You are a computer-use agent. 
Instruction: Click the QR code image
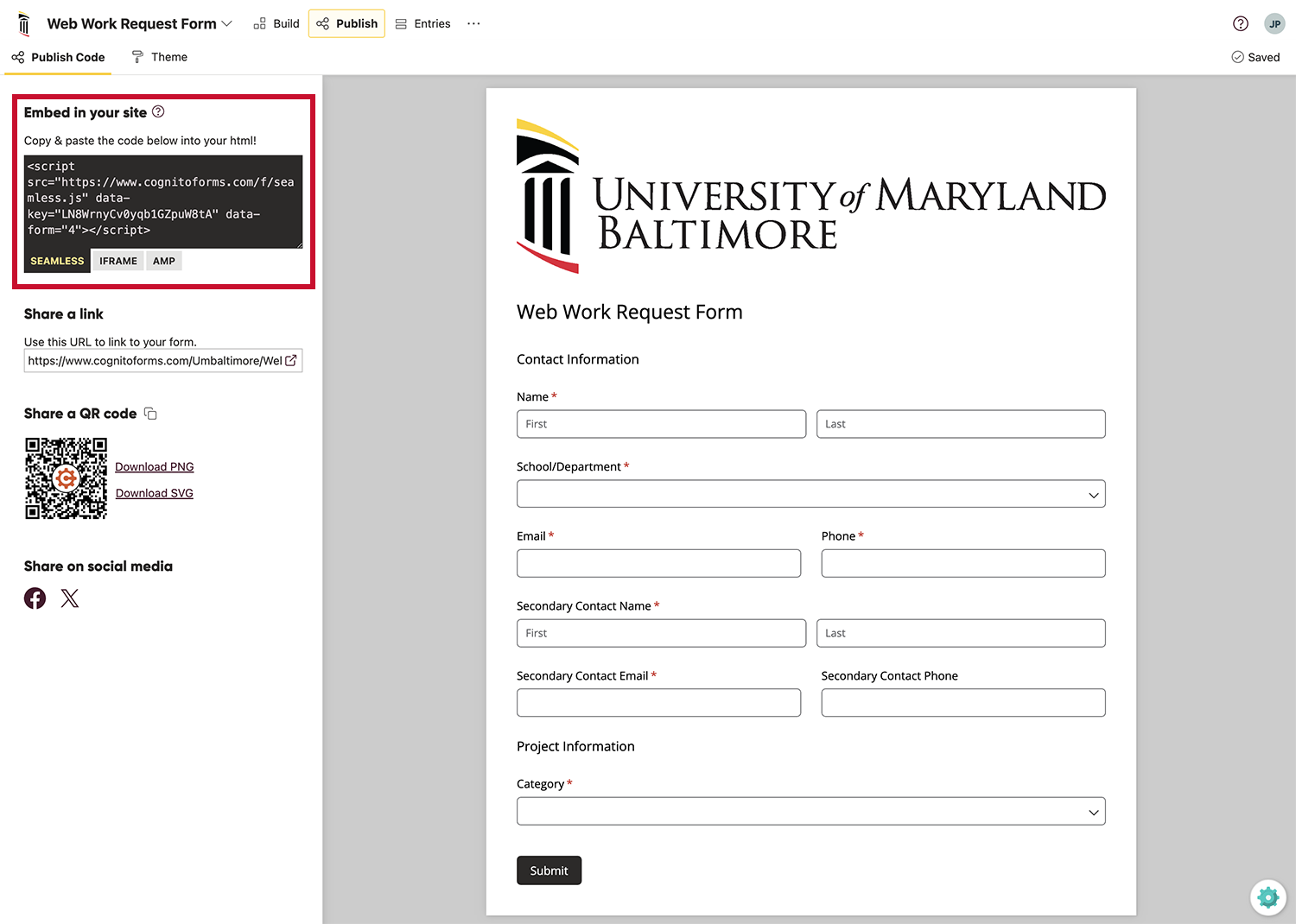point(66,478)
